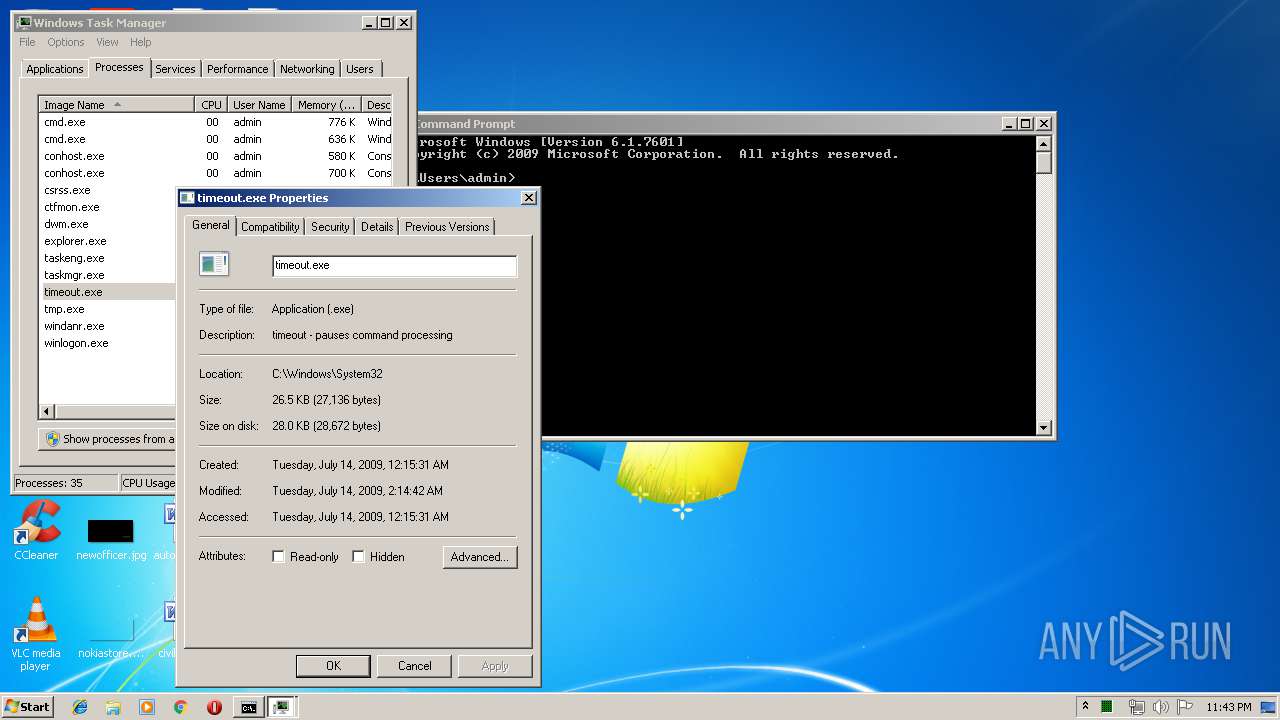Open Advanced attributes button
This screenshot has width=1280, height=720.
point(480,557)
